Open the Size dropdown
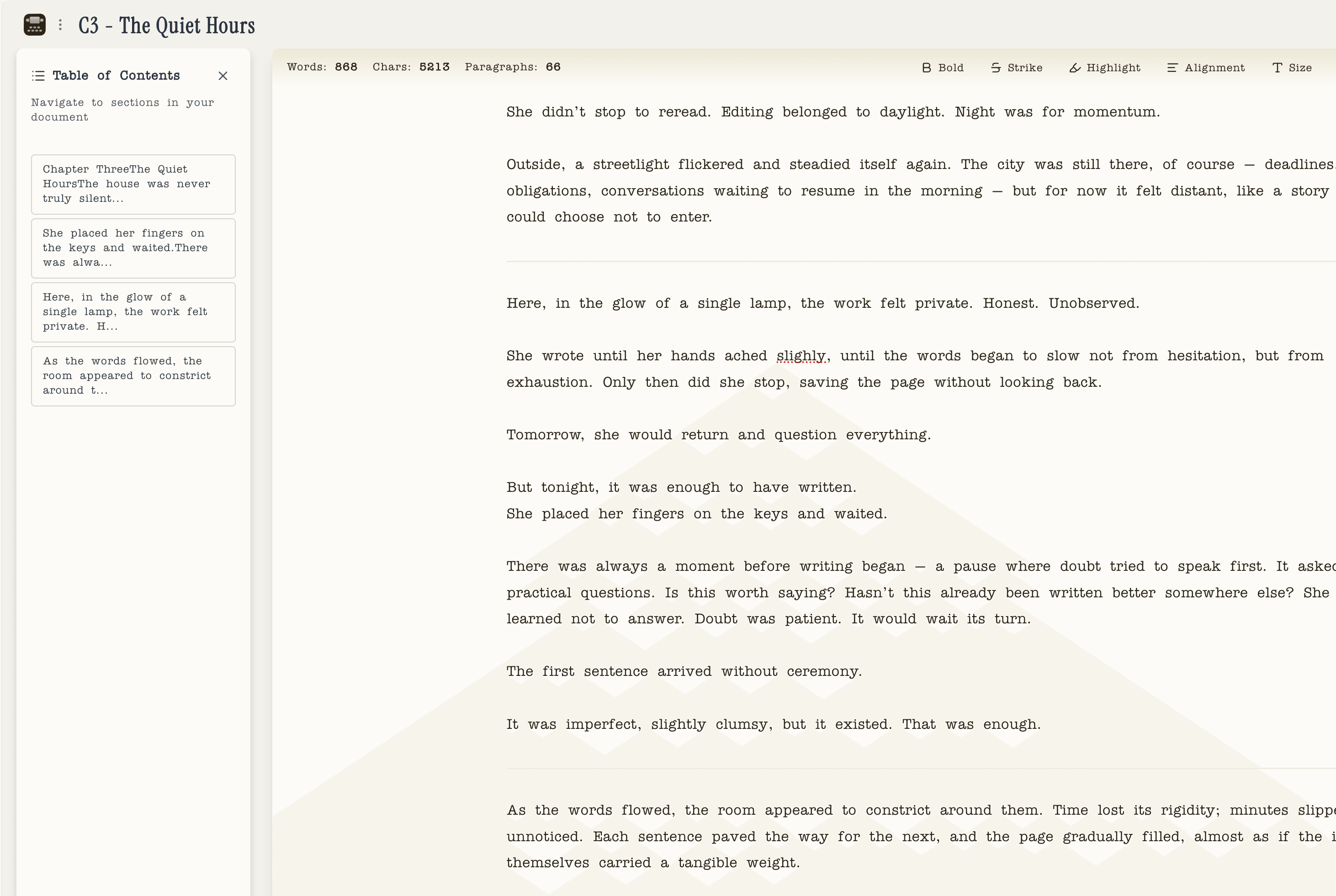Screen dimensions: 1336x896 (1292, 68)
